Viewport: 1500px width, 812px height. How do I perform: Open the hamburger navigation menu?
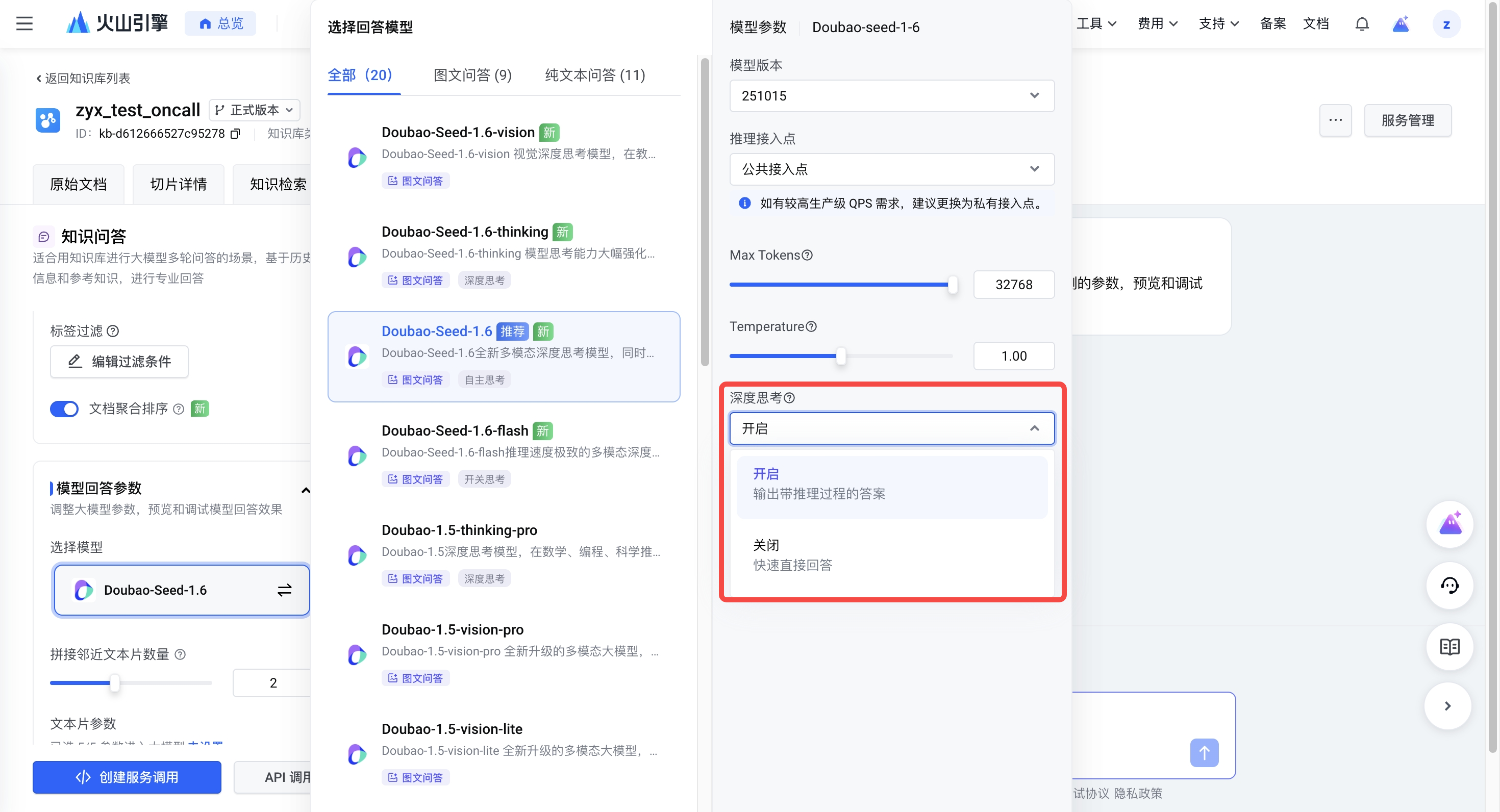point(24,24)
